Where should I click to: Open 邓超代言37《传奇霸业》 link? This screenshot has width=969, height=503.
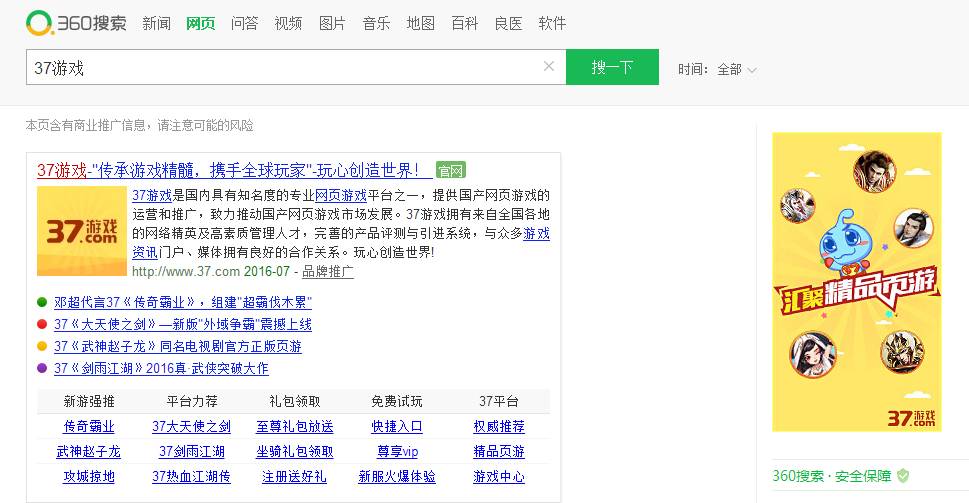182,302
